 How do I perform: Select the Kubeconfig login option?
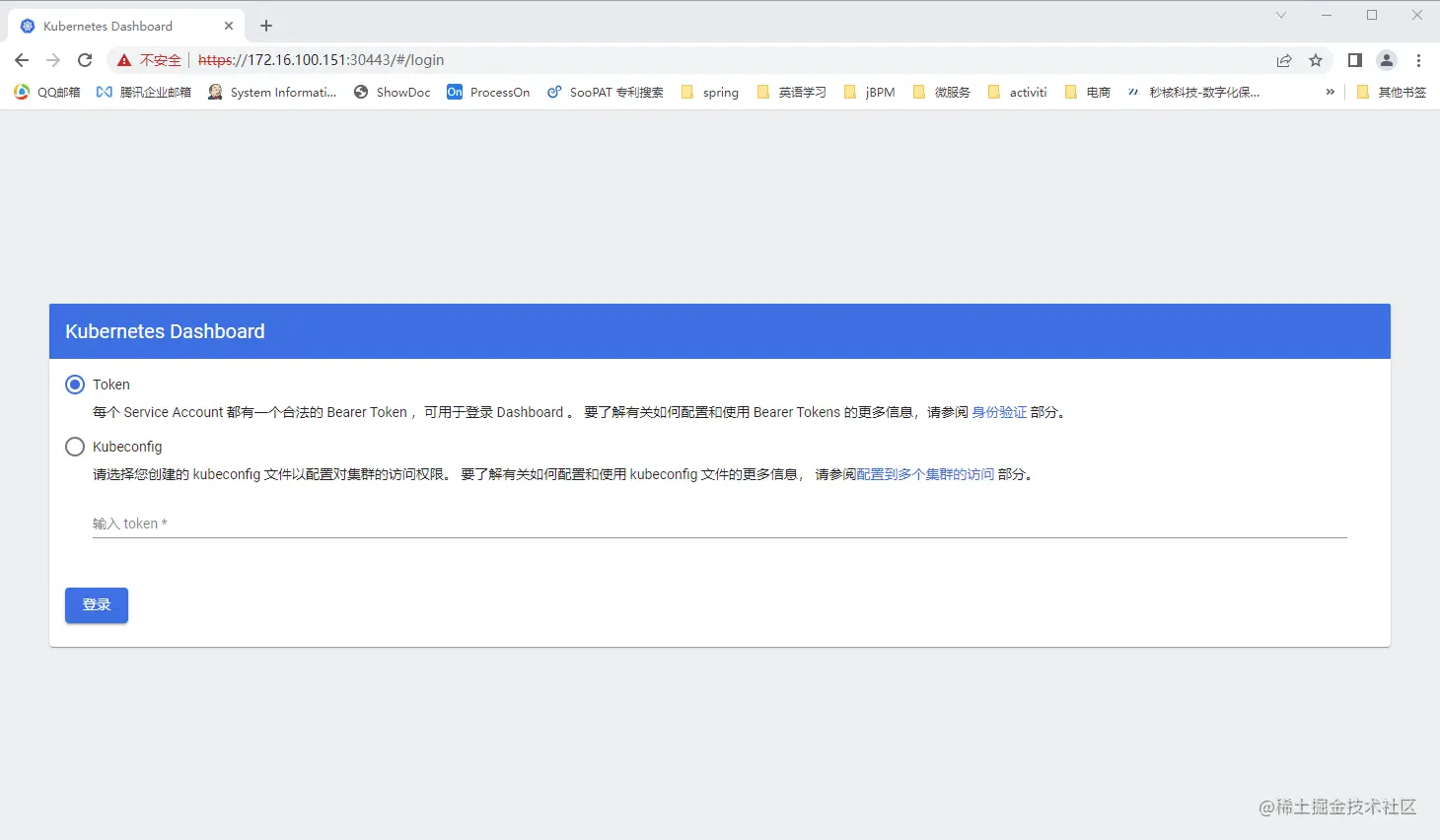75,447
